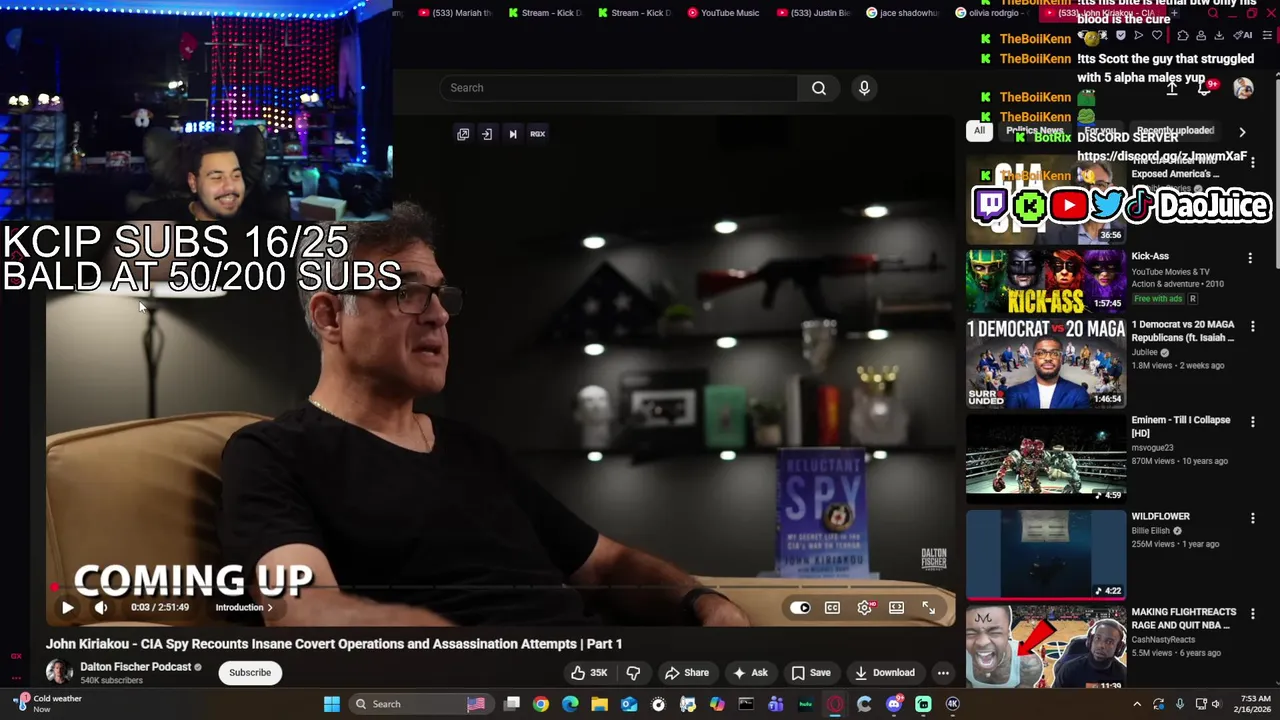Subscribe to Dalton Fischer Podcast

tap(250, 673)
